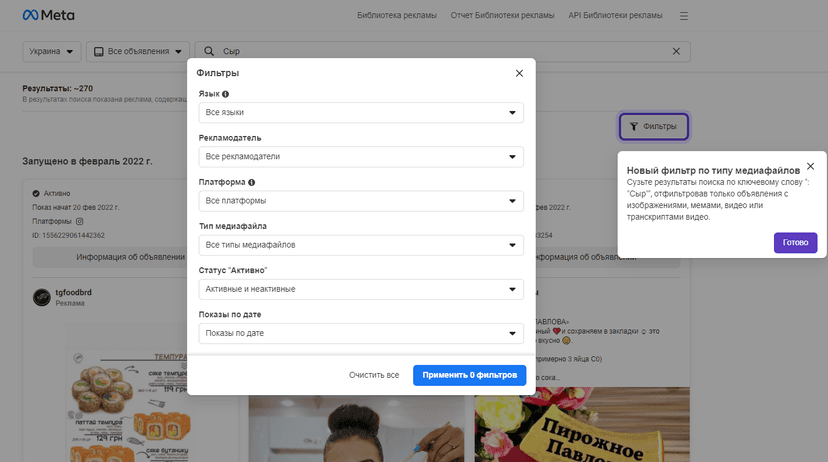
Task: Open the Все рекламодатели dropdown
Action: click(x=361, y=157)
